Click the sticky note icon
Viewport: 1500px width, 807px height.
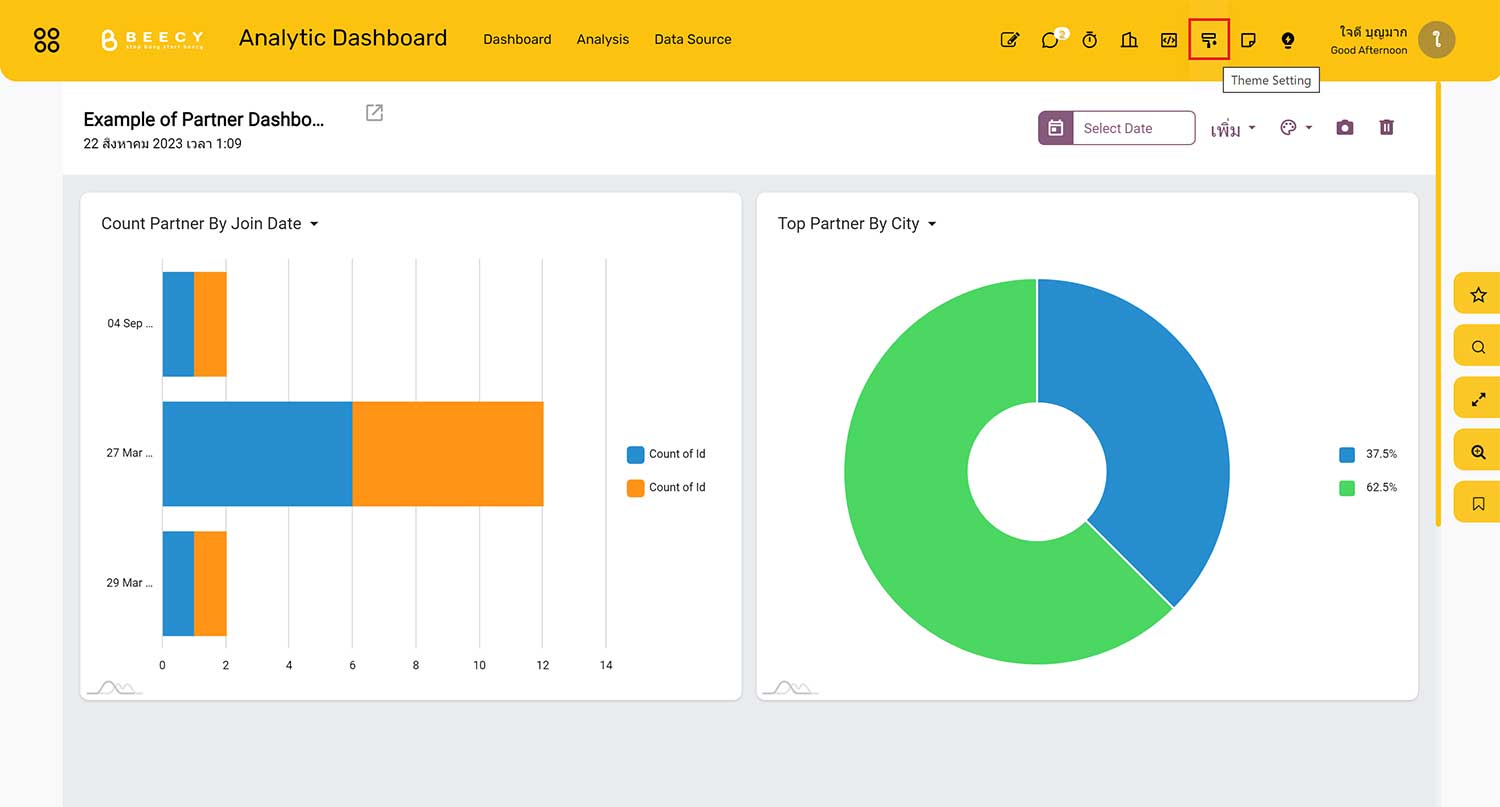(x=1248, y=40)
